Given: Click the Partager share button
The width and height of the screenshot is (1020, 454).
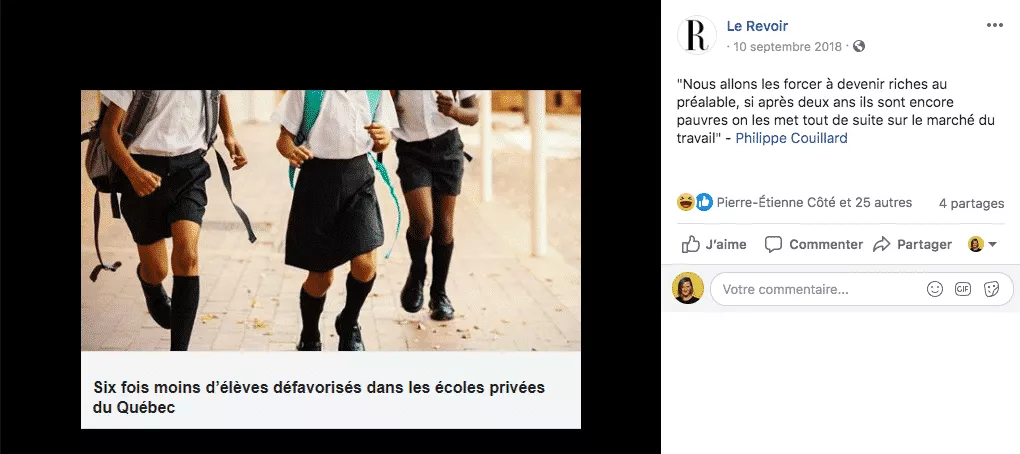Looking at the screenshot, I should tap(912, 245).
